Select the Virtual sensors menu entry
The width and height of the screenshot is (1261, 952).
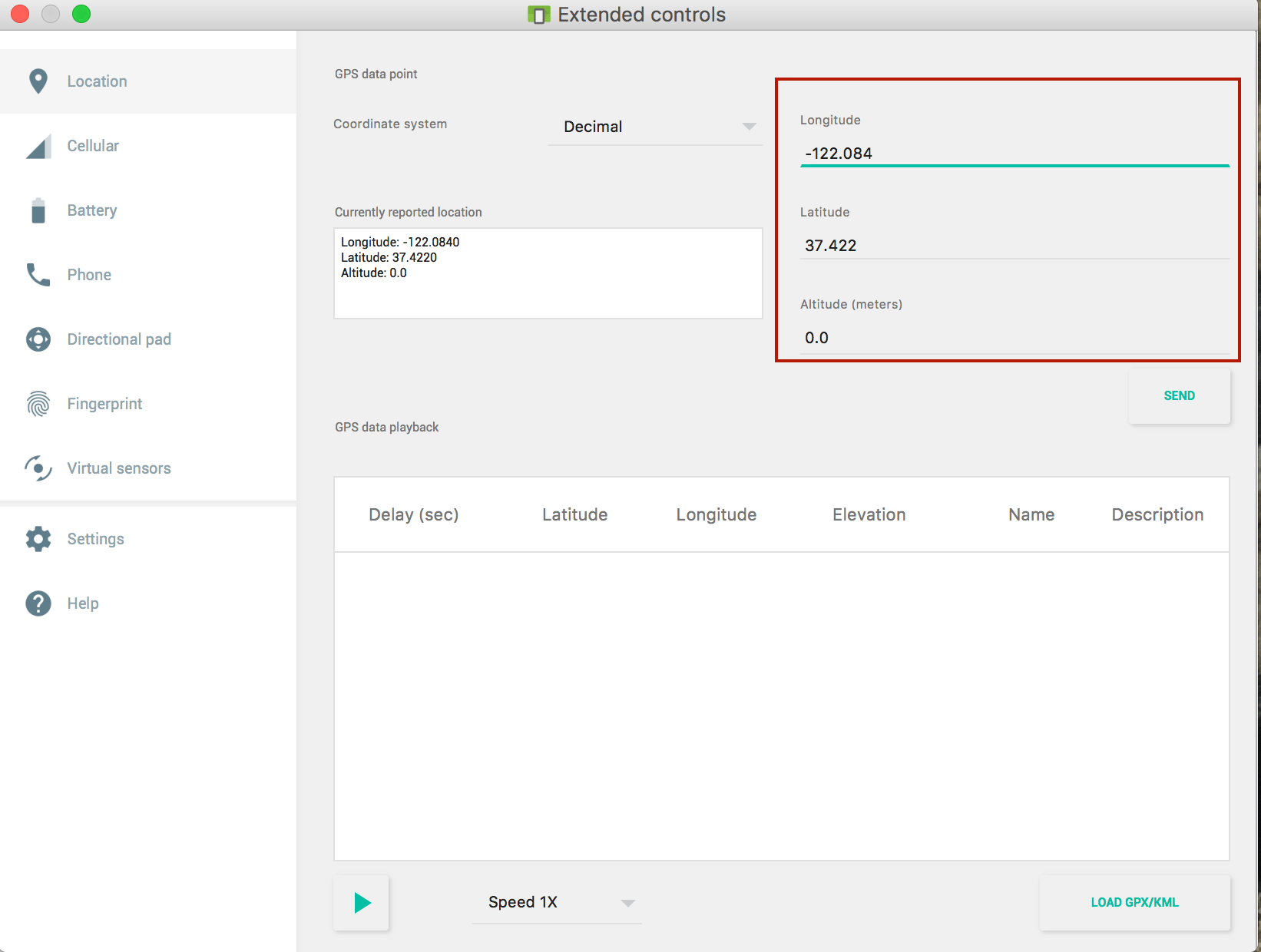coord(118,468)
